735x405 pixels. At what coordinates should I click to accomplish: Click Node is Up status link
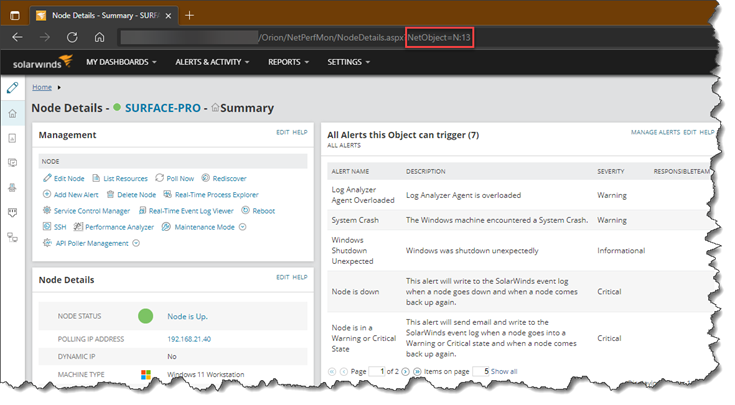pyautogui.click(x=188, y=316)
